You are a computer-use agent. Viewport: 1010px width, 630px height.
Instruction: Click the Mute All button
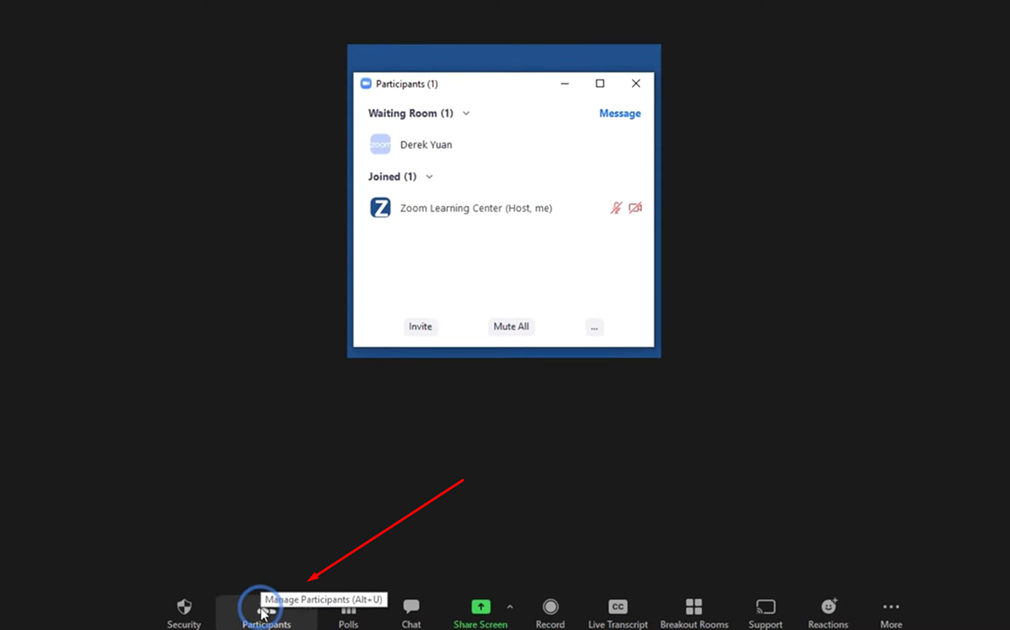click(x=511, y=327)
